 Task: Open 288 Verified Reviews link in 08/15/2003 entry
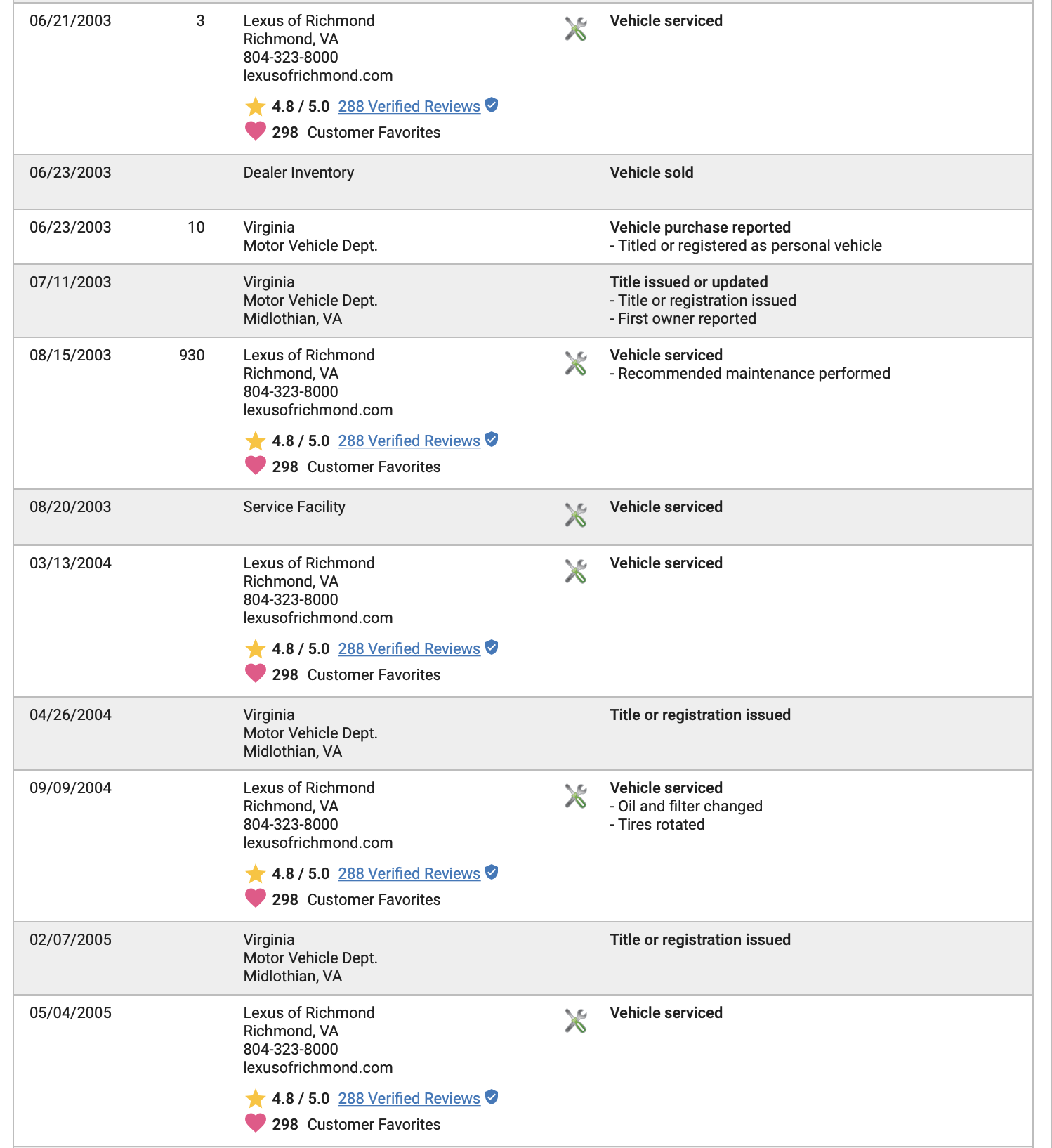click(x=409, y=441)
